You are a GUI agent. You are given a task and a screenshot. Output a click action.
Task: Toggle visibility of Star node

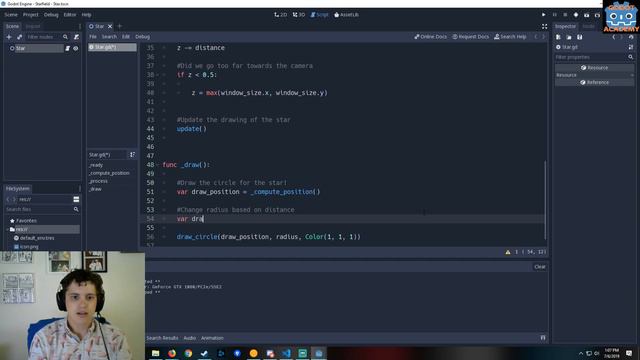point(76,48)
